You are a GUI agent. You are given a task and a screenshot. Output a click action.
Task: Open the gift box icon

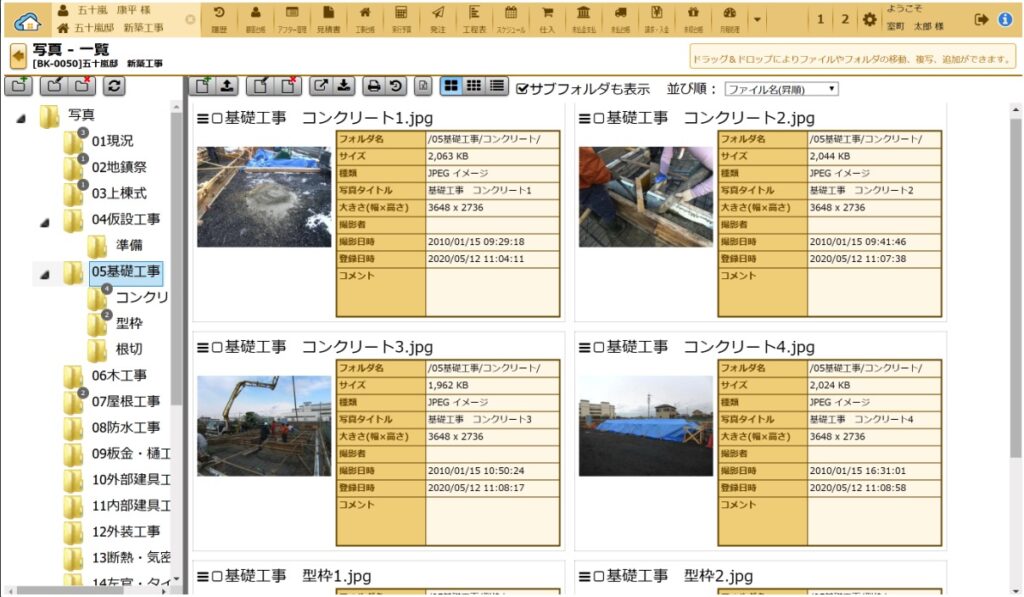click(693, 20)
